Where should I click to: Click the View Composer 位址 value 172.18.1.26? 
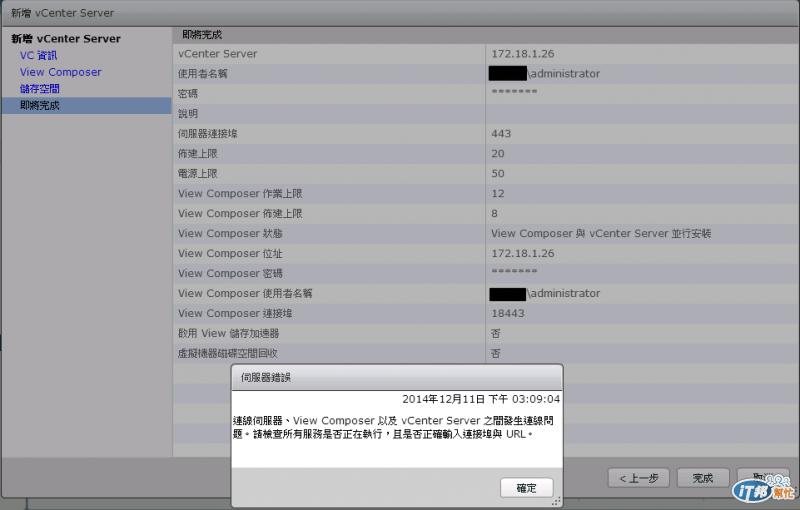(522, 253)
